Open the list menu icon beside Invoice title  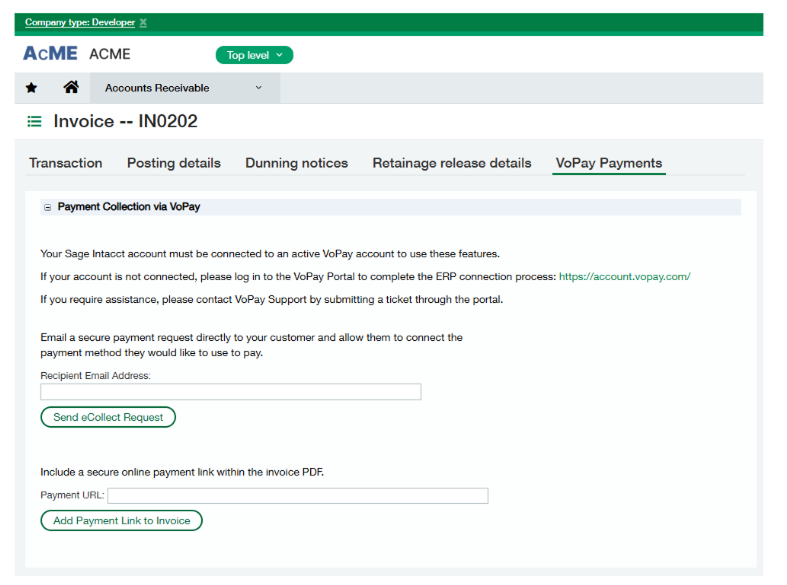pos(34,122)
